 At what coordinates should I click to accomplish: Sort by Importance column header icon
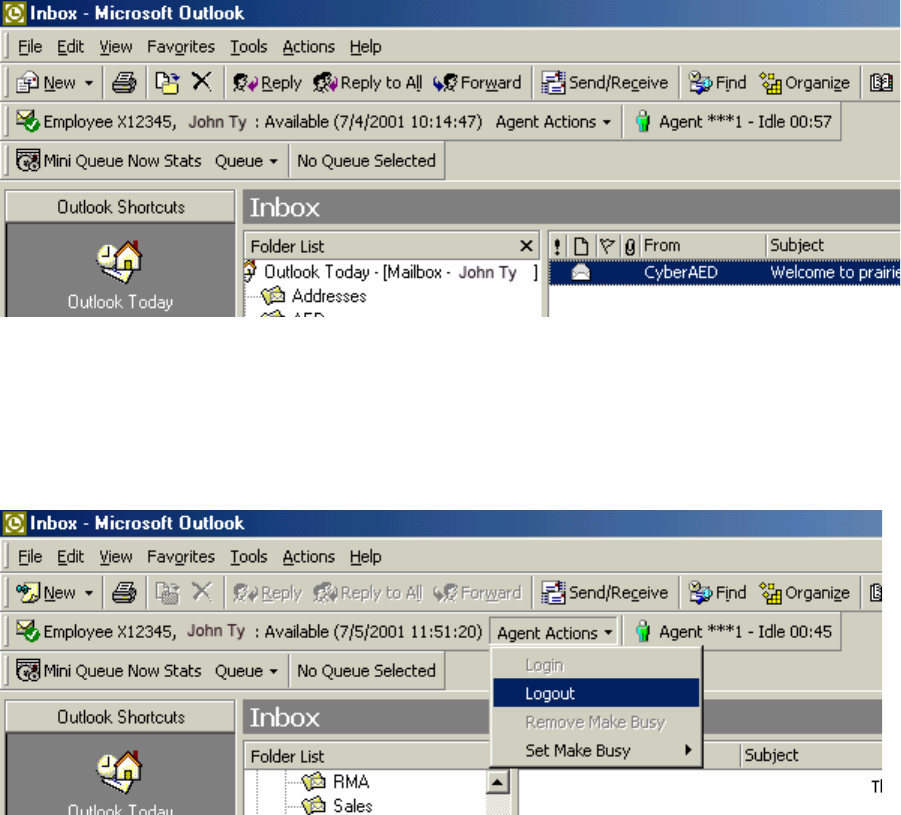tap(557, 247)
